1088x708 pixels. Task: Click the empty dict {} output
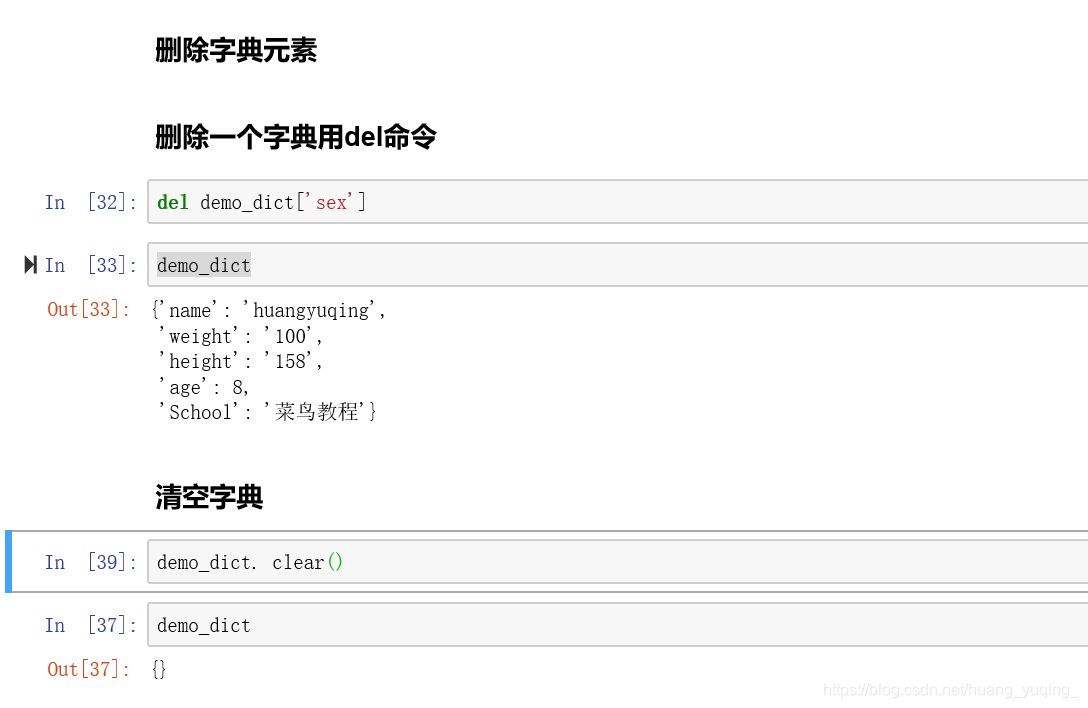(159, 669)
